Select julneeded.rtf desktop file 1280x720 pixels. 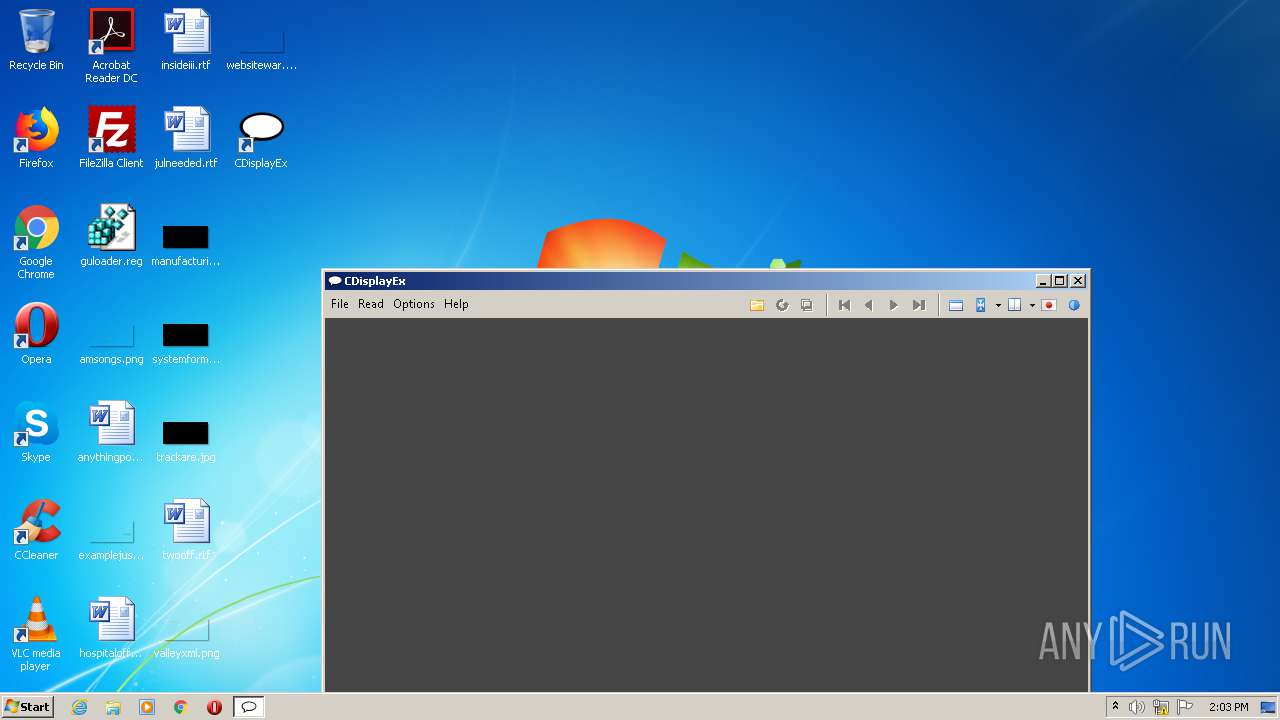186,138
